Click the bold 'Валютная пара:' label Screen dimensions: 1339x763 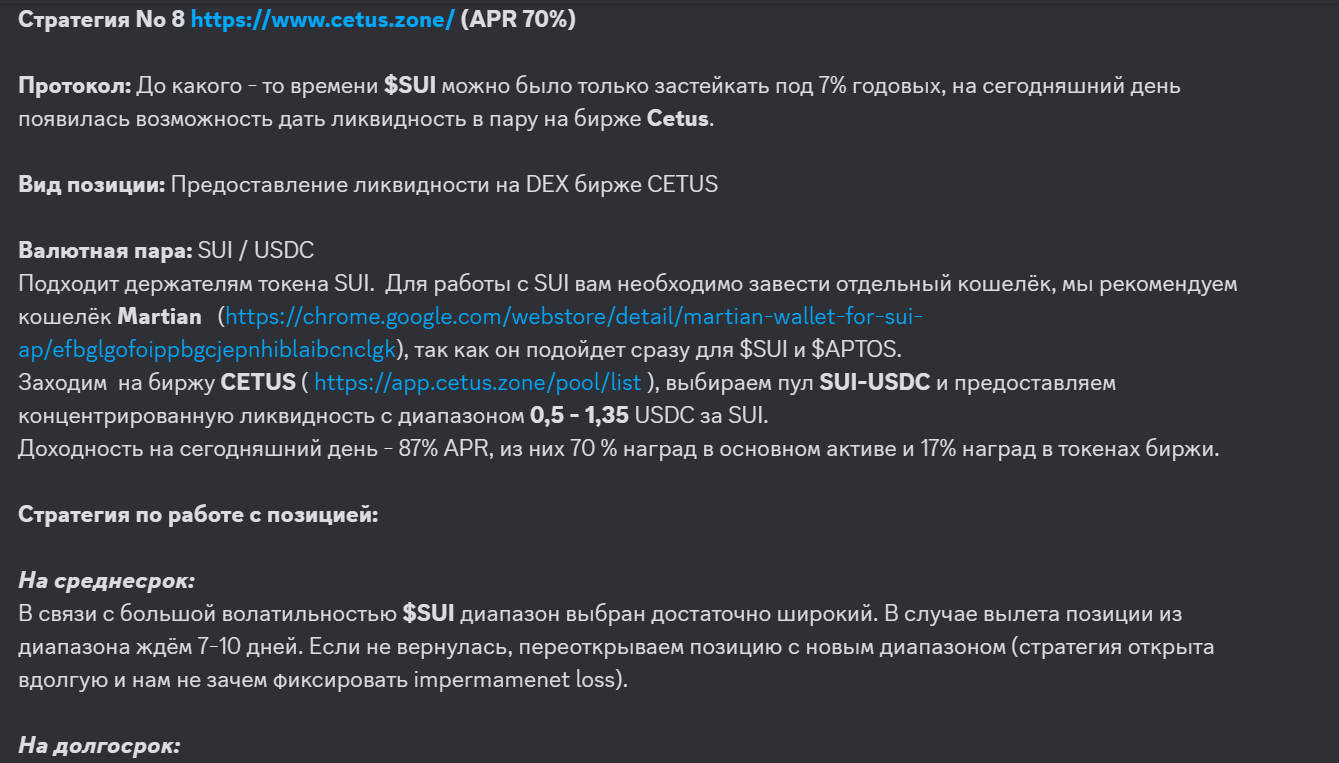(106, 251)
